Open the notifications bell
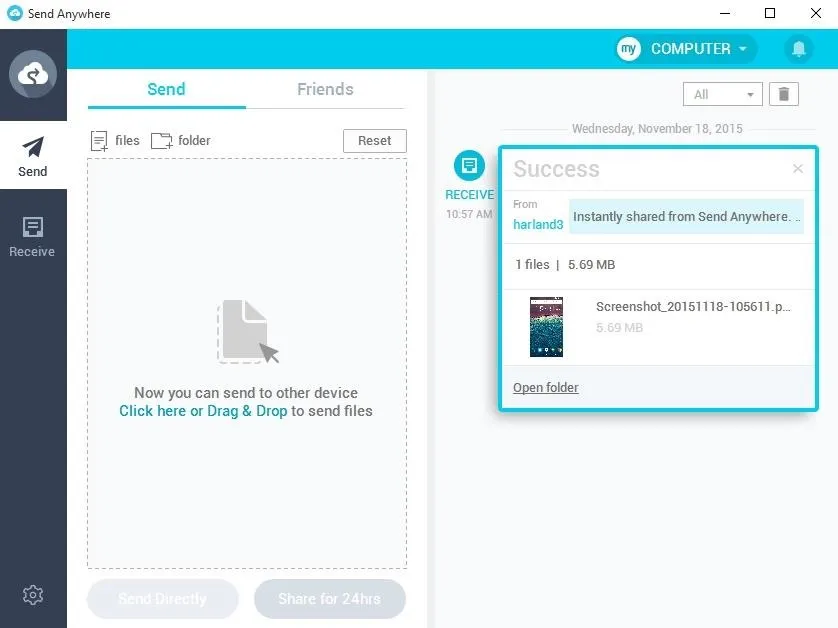 click(798, 49)
